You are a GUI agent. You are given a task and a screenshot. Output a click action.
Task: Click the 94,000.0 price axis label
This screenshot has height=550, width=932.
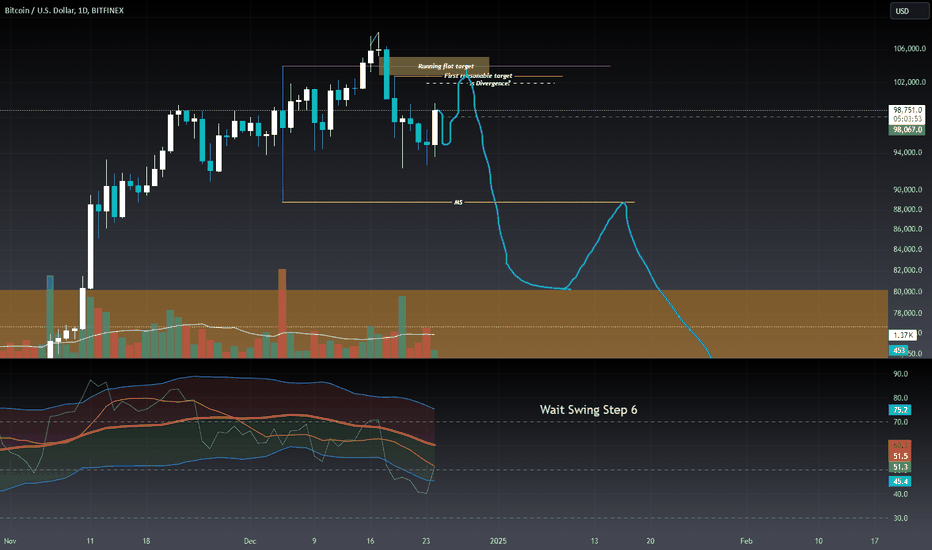coord(909,153)
